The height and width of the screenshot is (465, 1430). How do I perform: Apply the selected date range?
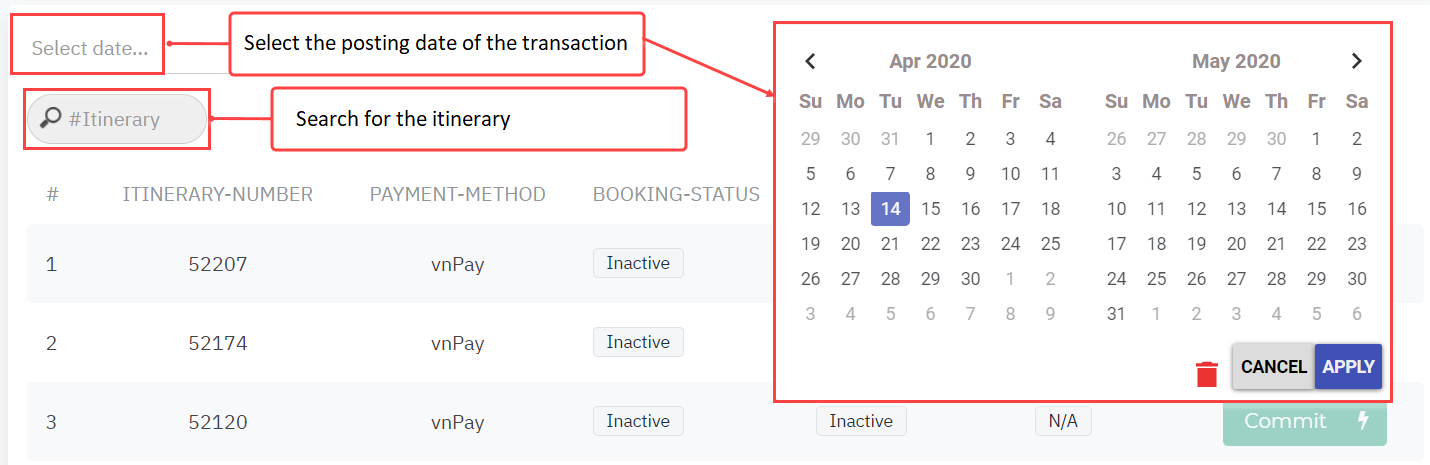pyautogui.click(x=1348, y=367)
